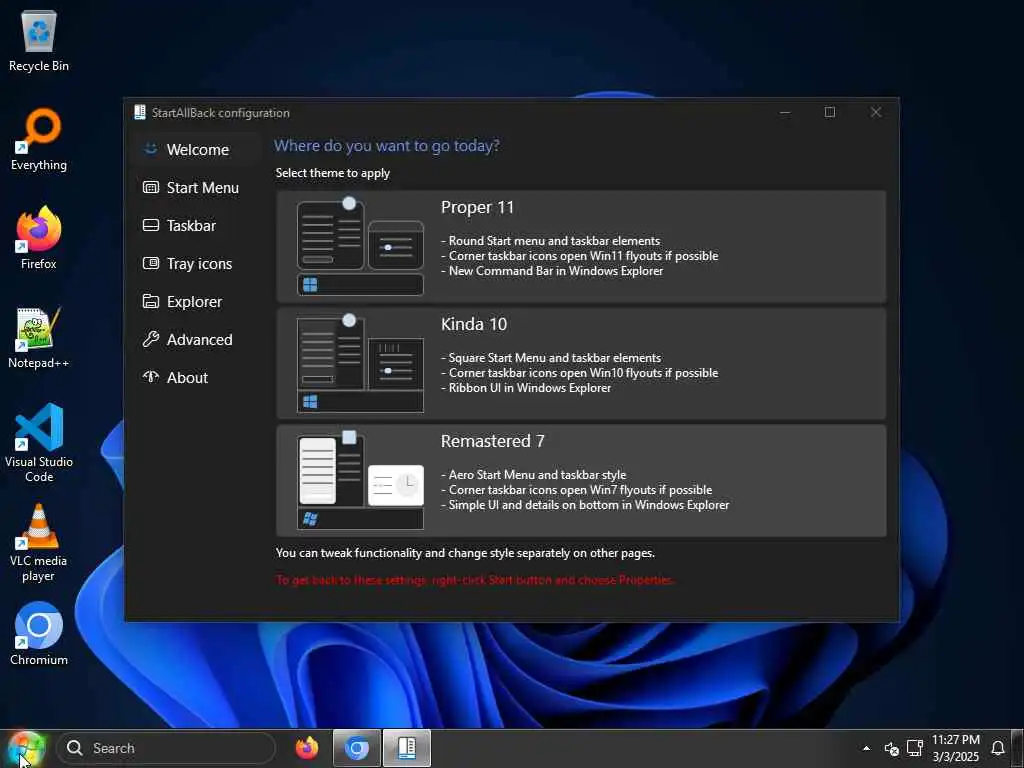1024x768 pixels.
Task: Click Firefox icon in taskbar
Action: (x=307, y=748)
